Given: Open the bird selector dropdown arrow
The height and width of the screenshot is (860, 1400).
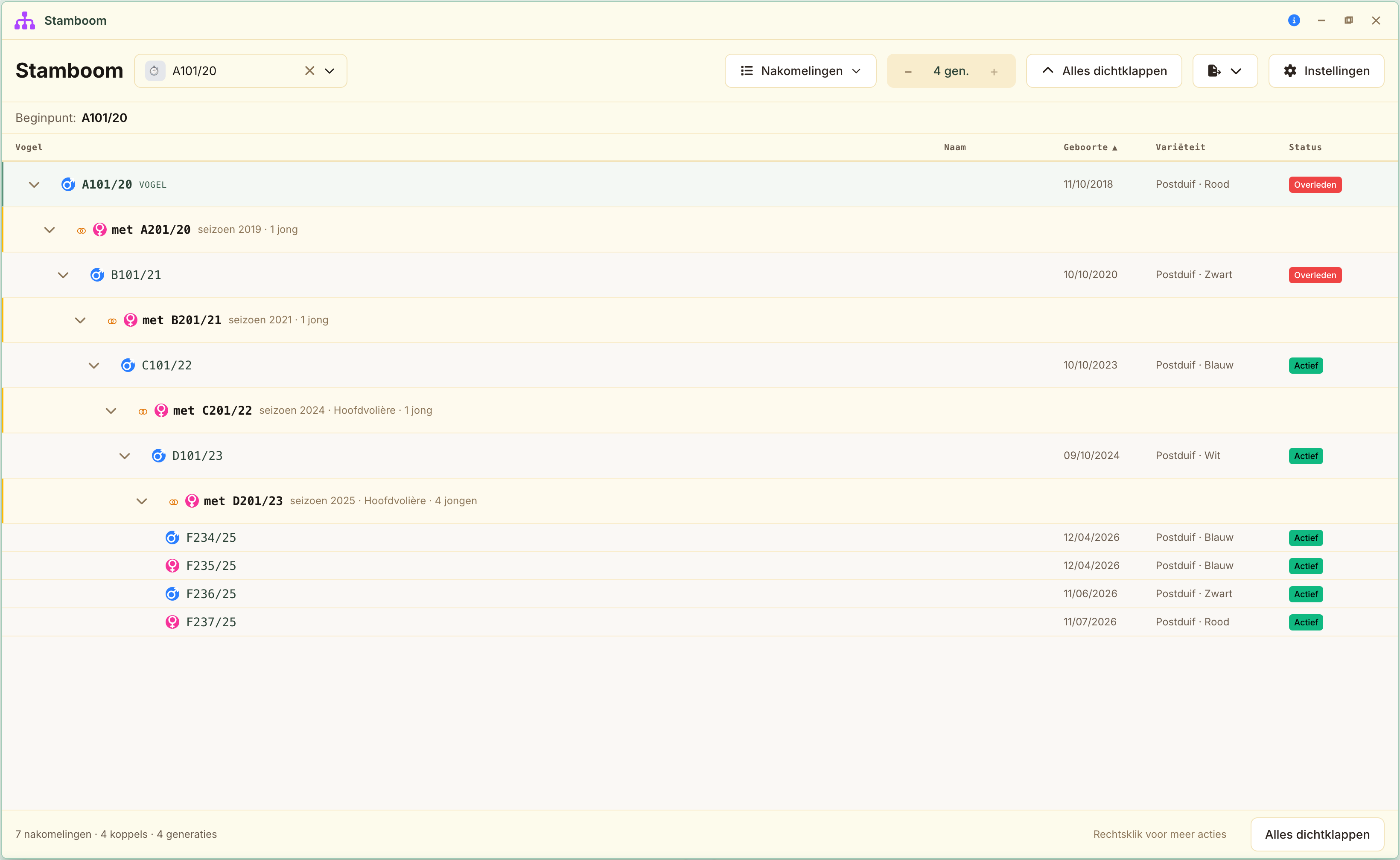Looking at the screenshot, I should [330, 71].
